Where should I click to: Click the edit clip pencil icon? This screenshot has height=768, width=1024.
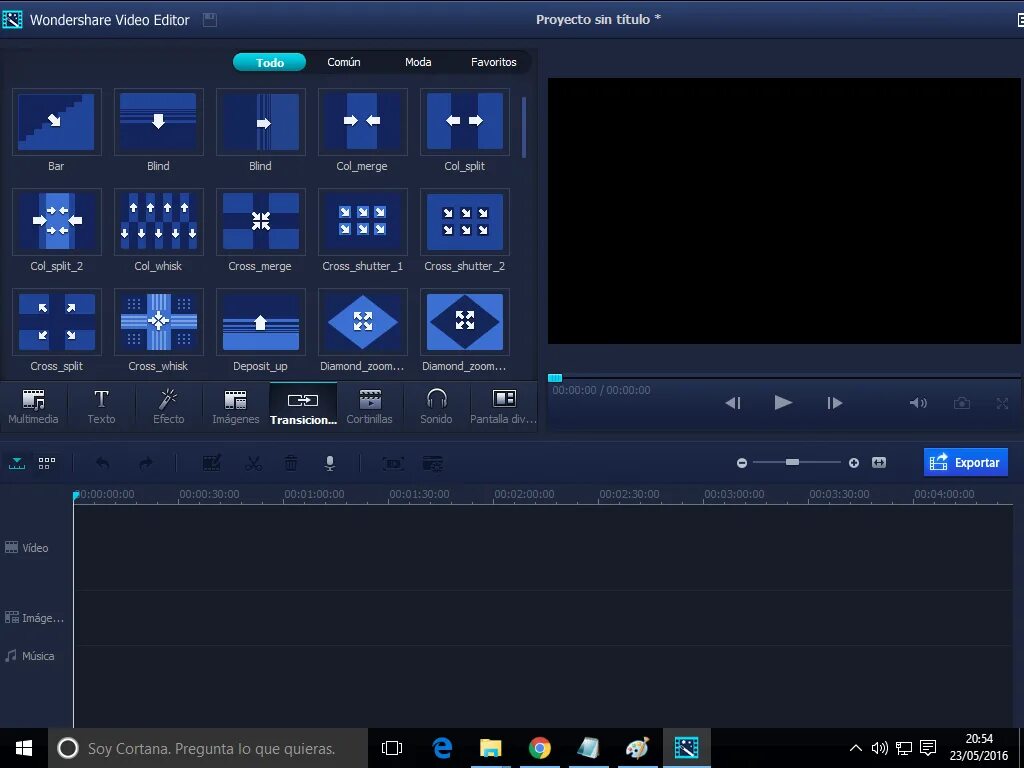point(212,463)
